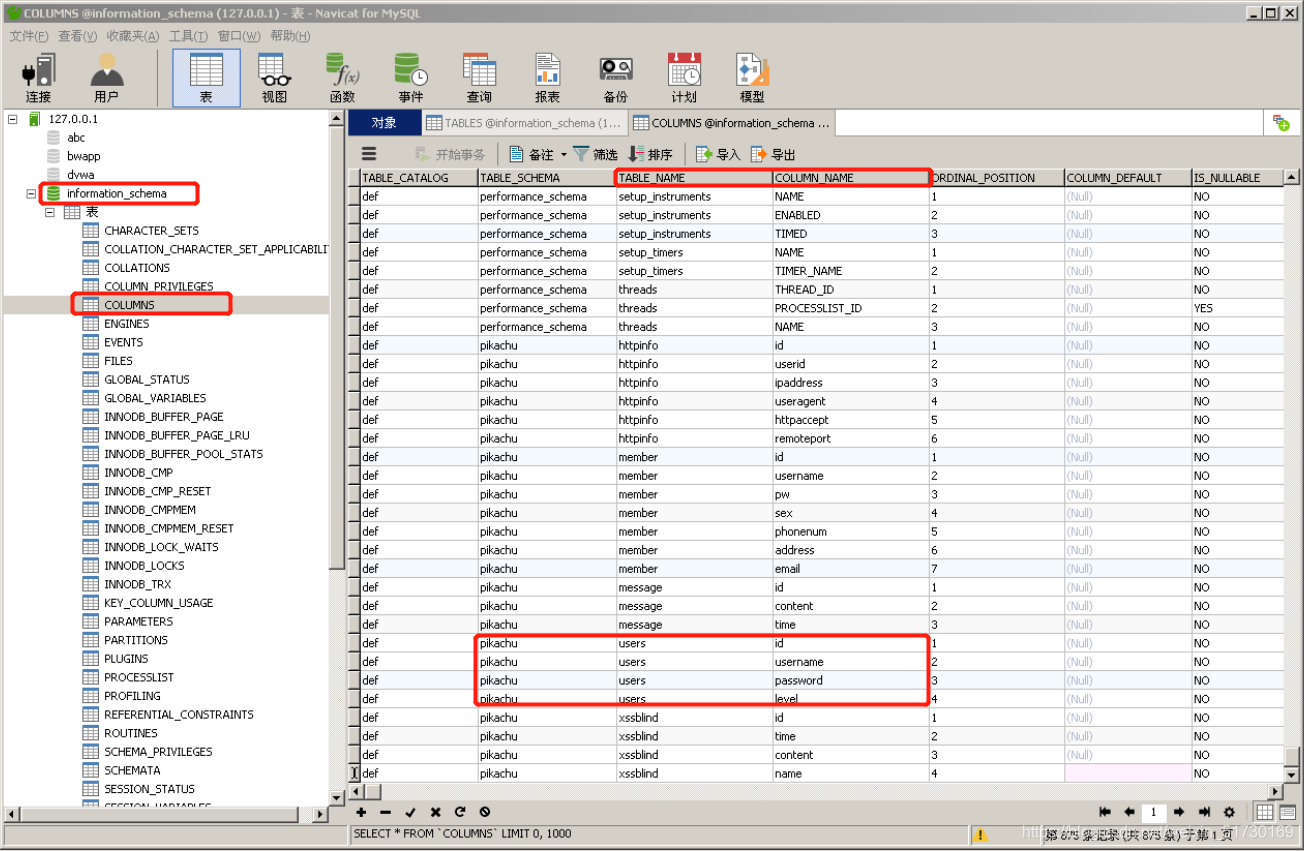
Task: Switch to COLUMNS @information_schema tab
Action: tap(731, 123)
